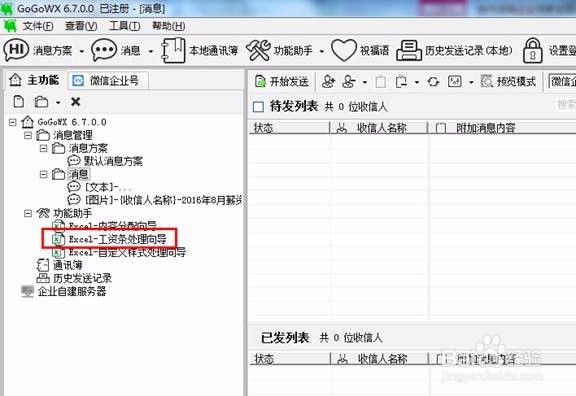The height and width of the screenshot is (396, 576).
Task: Open dropdown arrow beside clipboard minus icon
Action: click(417, 82)
